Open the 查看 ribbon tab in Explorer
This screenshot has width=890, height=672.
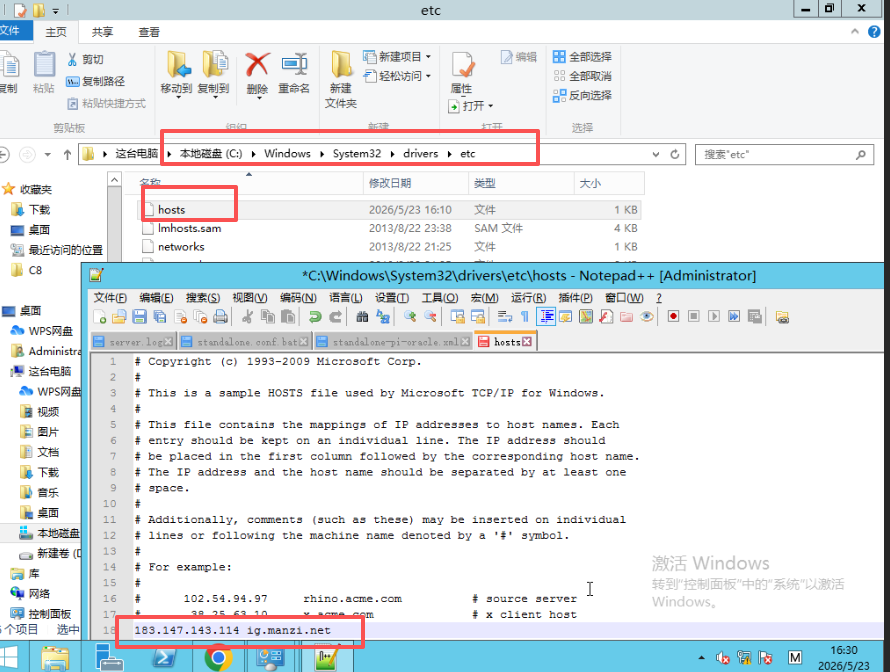click(149, 32)
